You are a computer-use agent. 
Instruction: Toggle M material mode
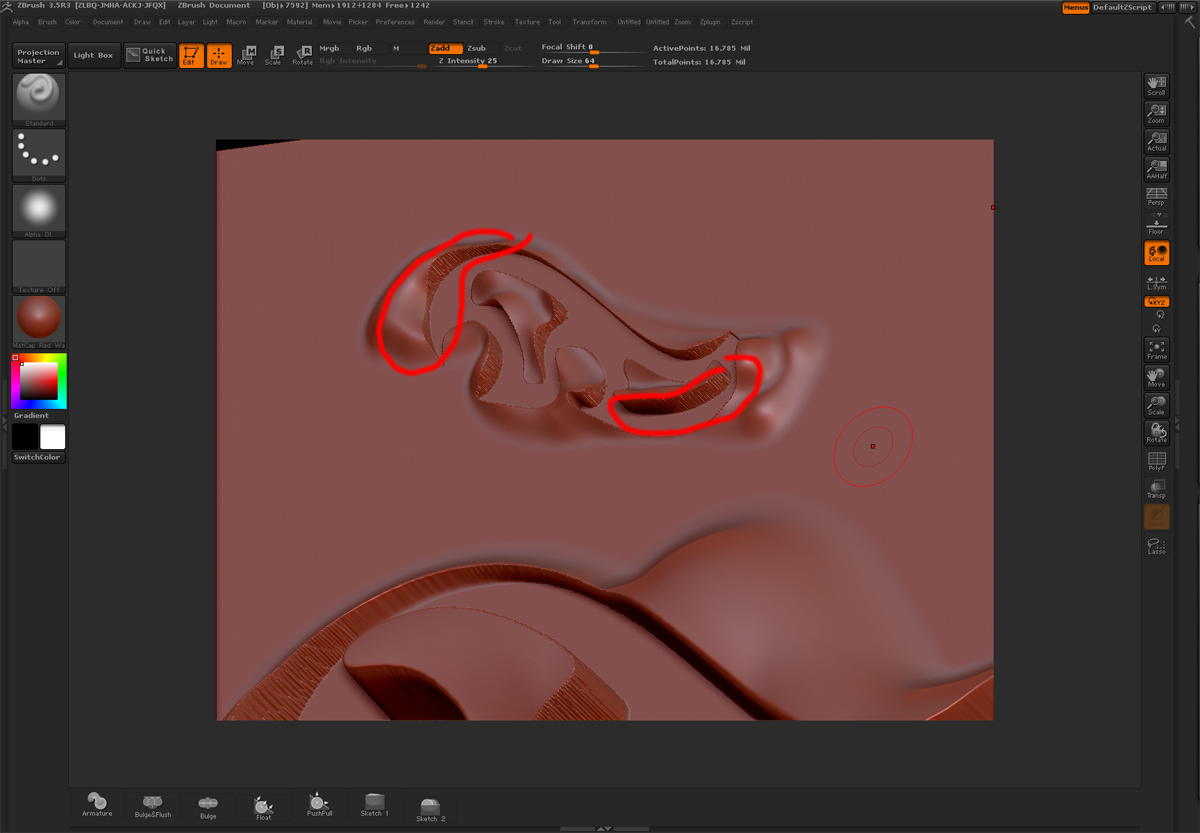point(396,48)
